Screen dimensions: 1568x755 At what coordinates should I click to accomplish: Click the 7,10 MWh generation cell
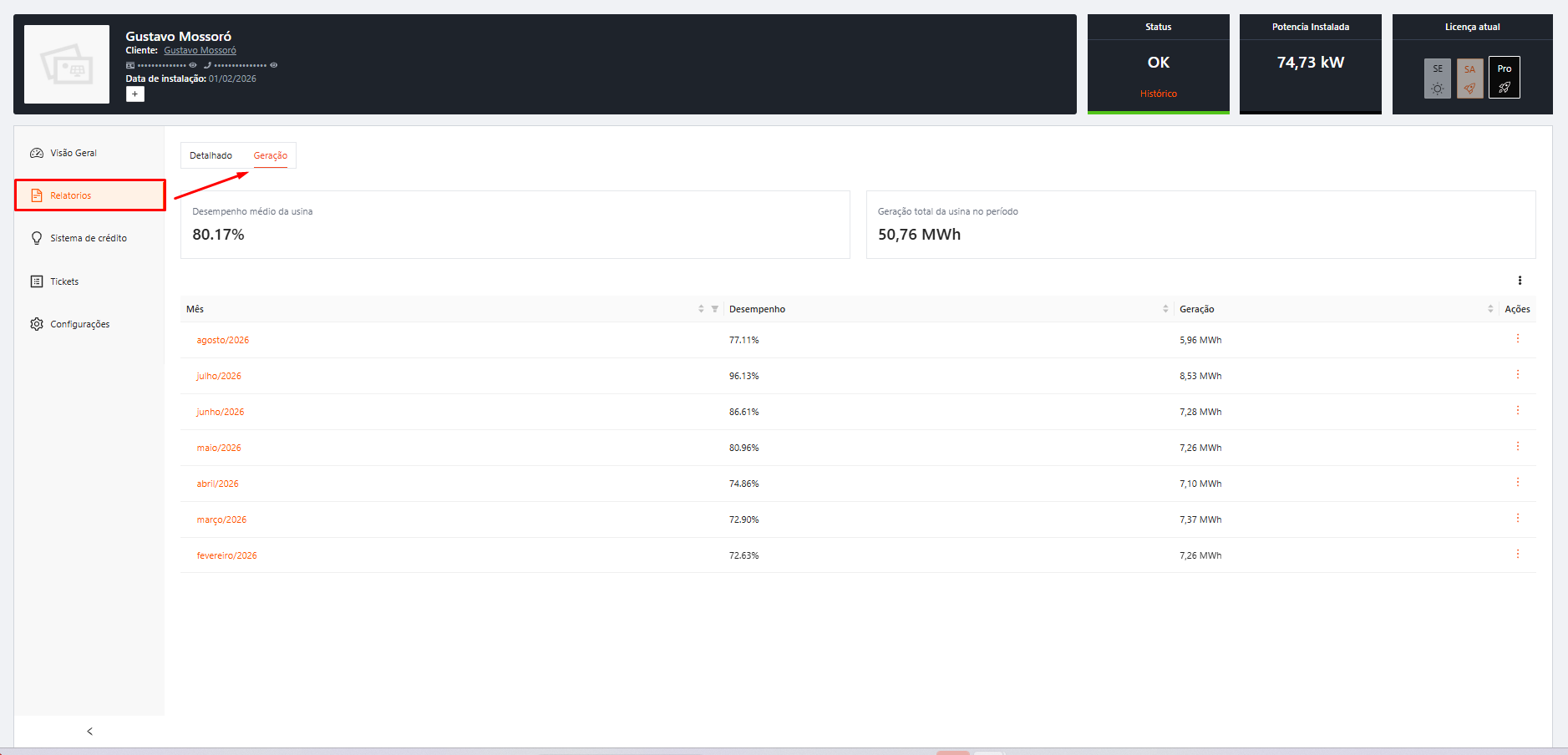click(x=1200, y=484)
